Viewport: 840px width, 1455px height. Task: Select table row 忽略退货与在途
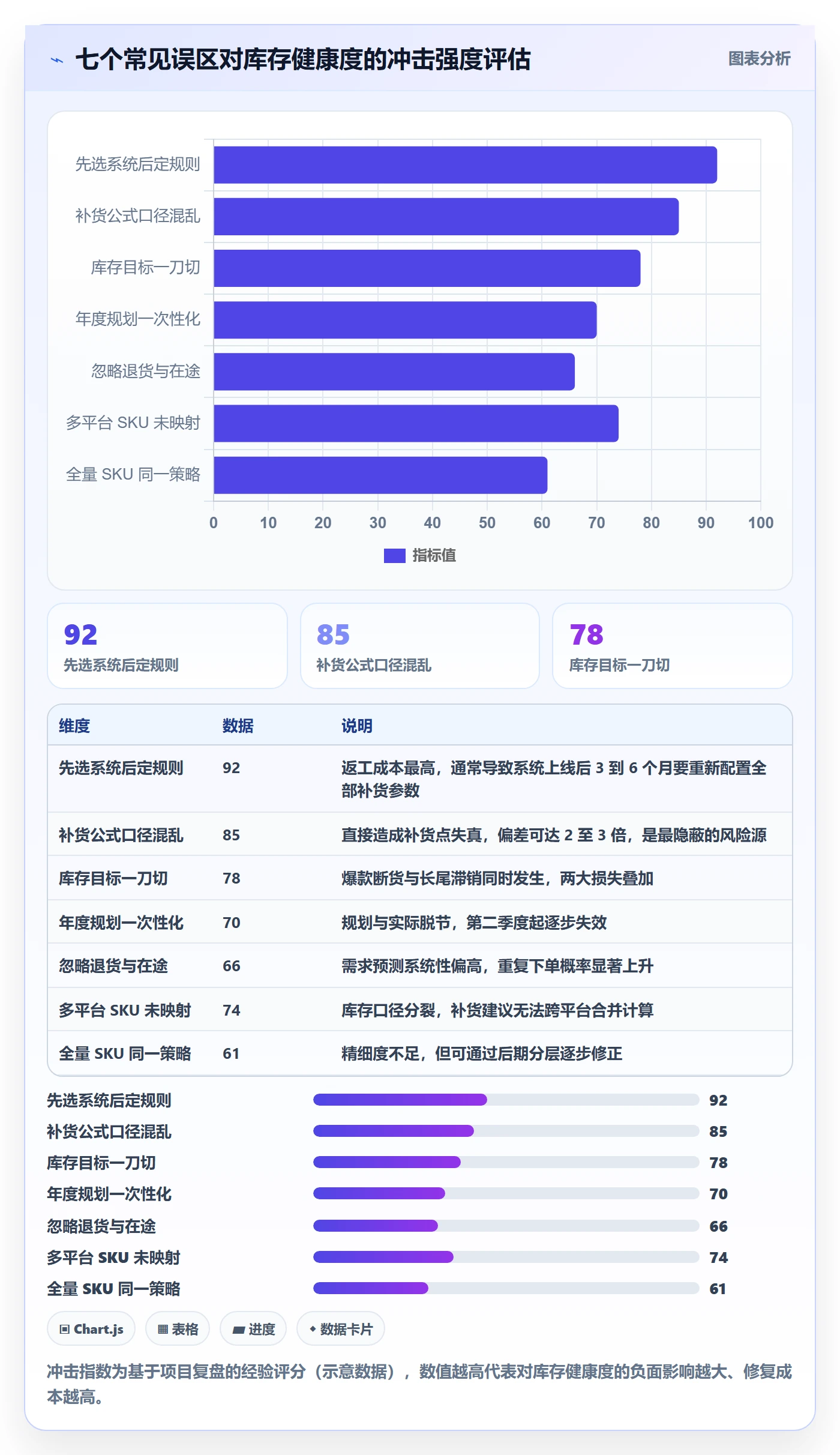420,966
